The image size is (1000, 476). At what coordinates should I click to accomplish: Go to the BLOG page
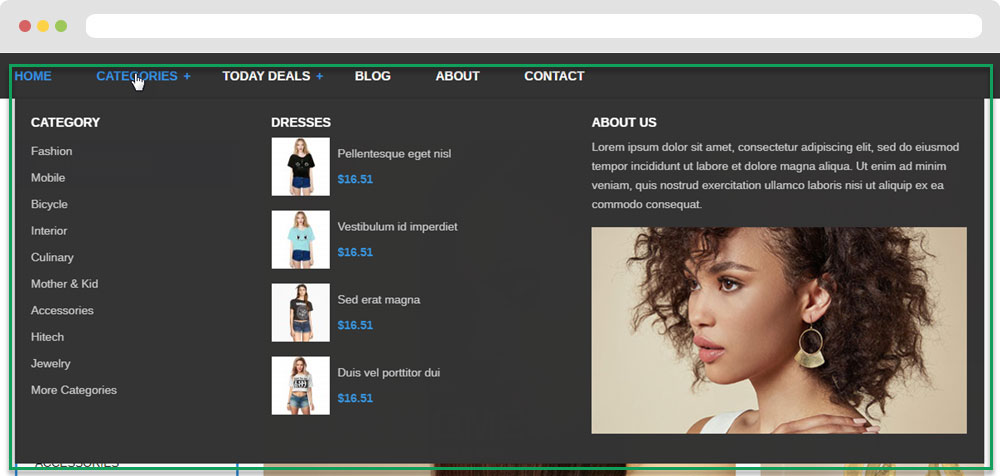(372, 76)
